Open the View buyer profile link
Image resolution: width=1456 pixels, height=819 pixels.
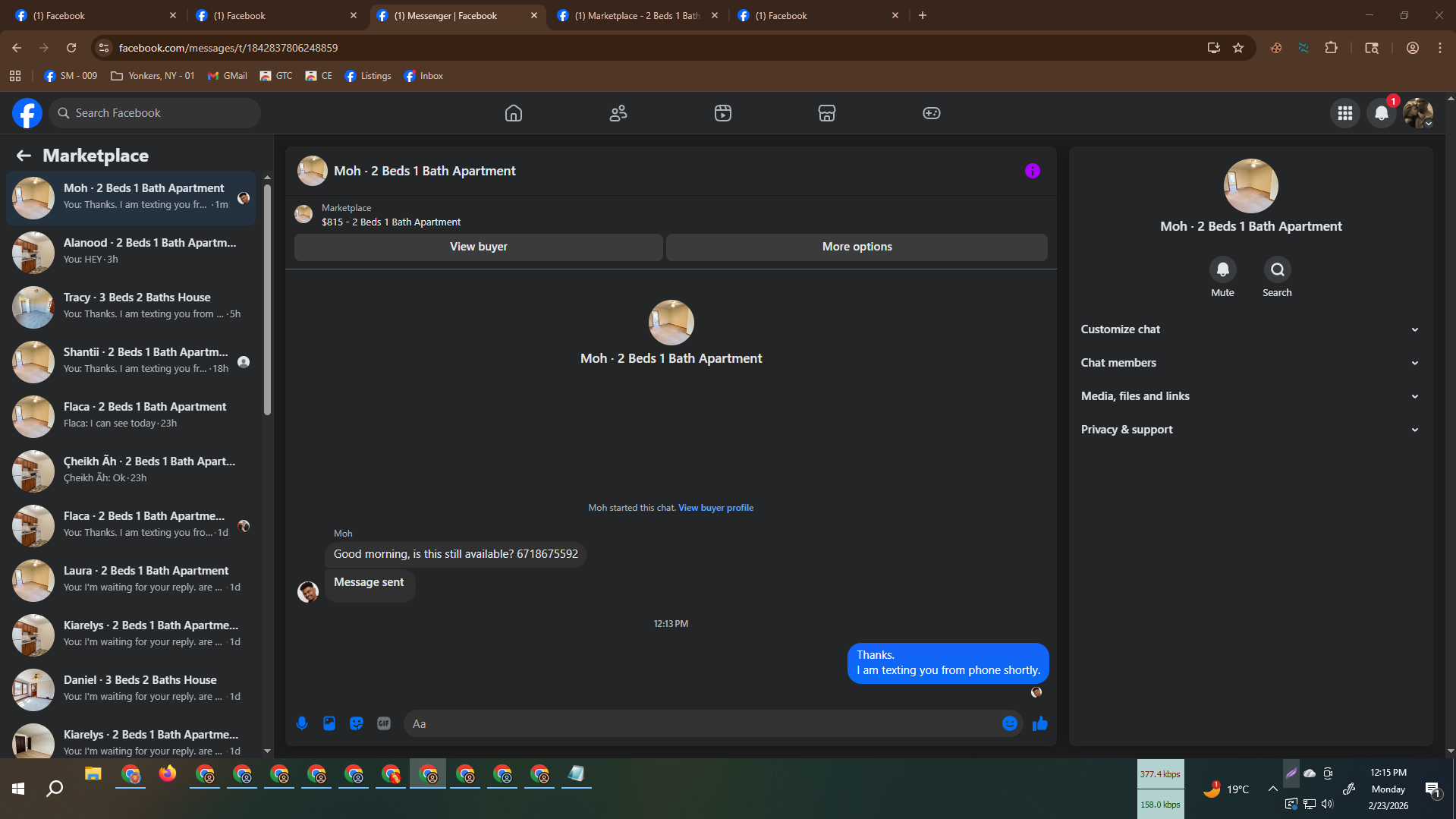pos(715,508)
